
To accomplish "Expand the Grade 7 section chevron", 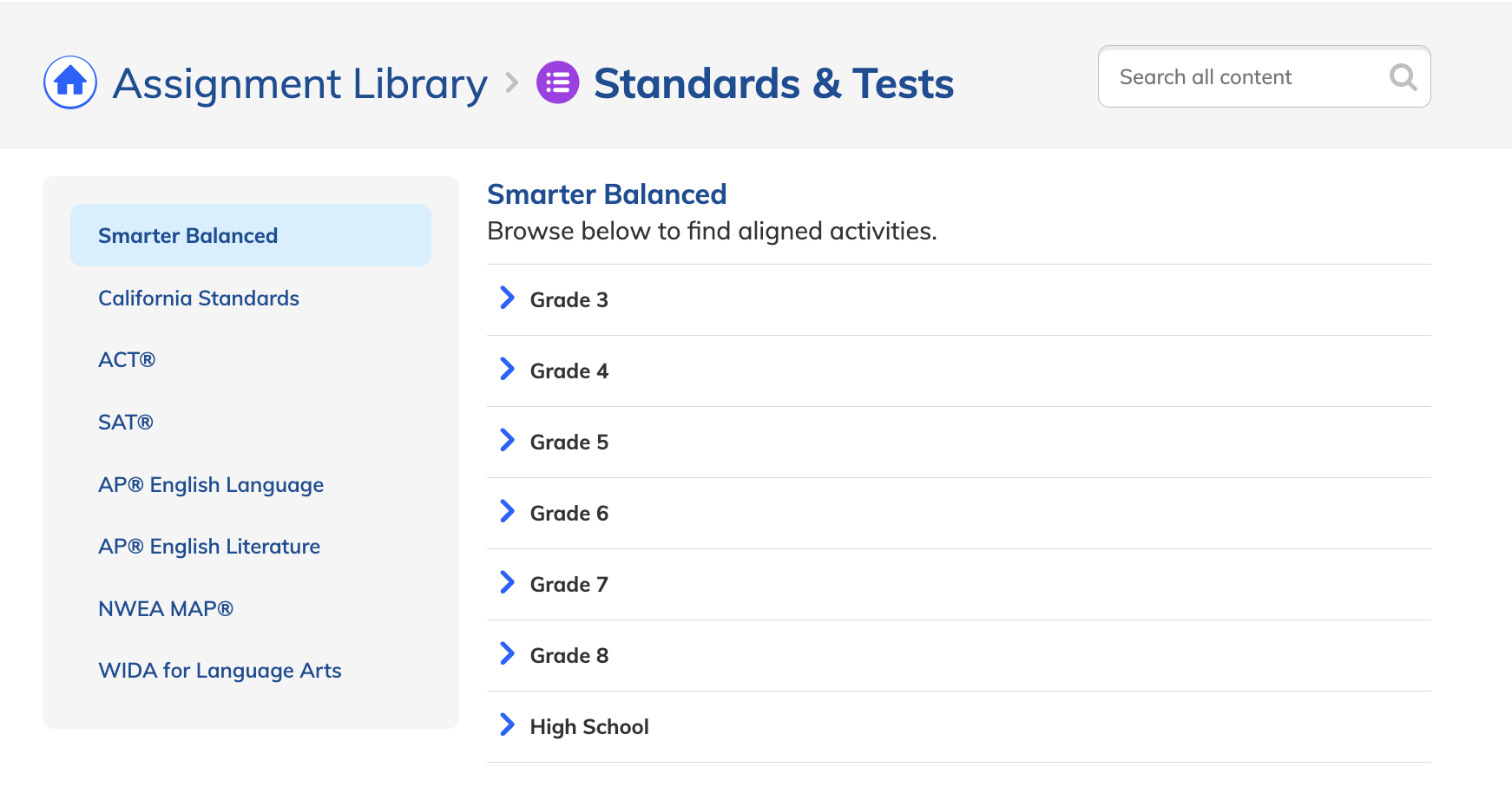I will coord(508,583).
